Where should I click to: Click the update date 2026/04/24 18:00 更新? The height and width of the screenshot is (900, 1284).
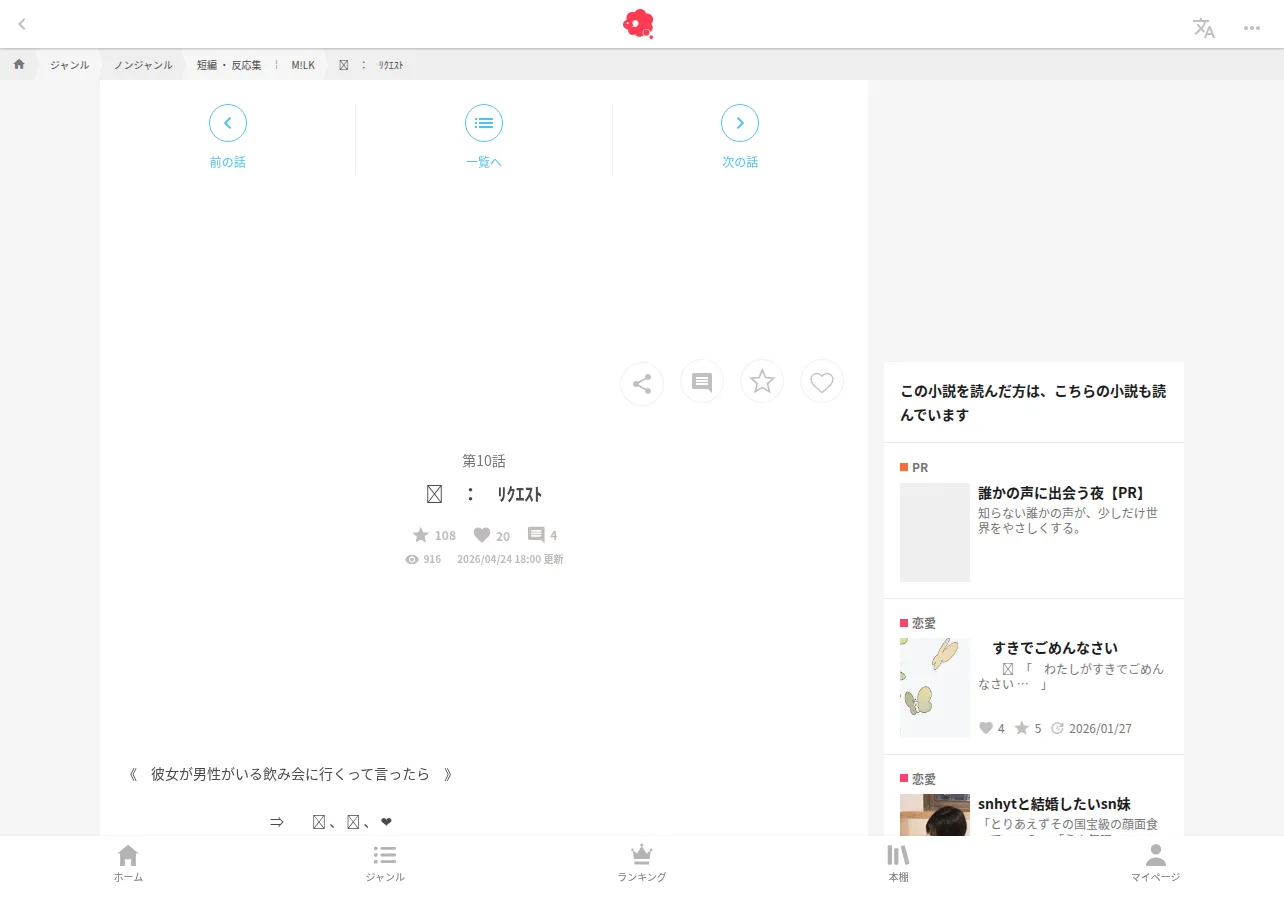(510, 560)
